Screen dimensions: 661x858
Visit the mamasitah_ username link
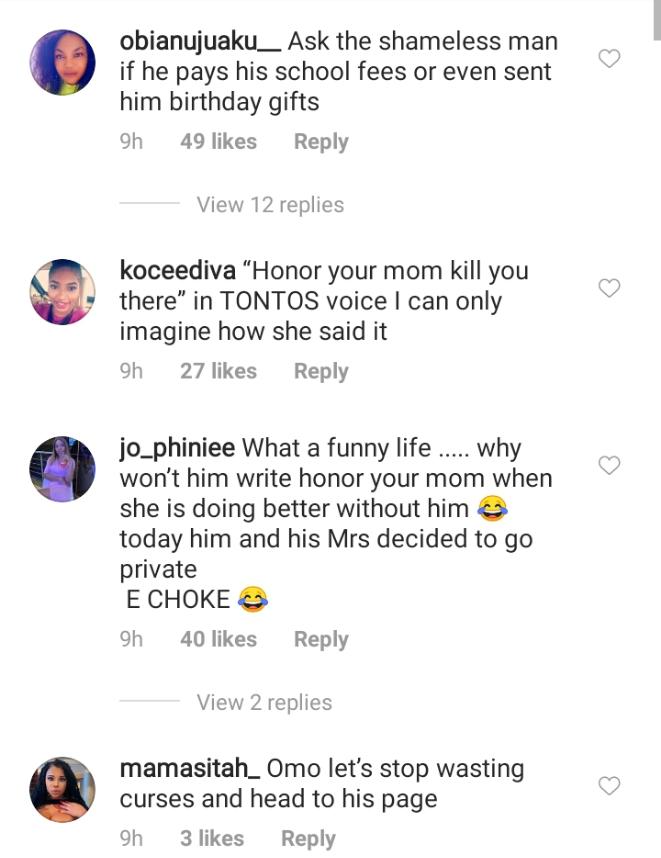[190, 769]
